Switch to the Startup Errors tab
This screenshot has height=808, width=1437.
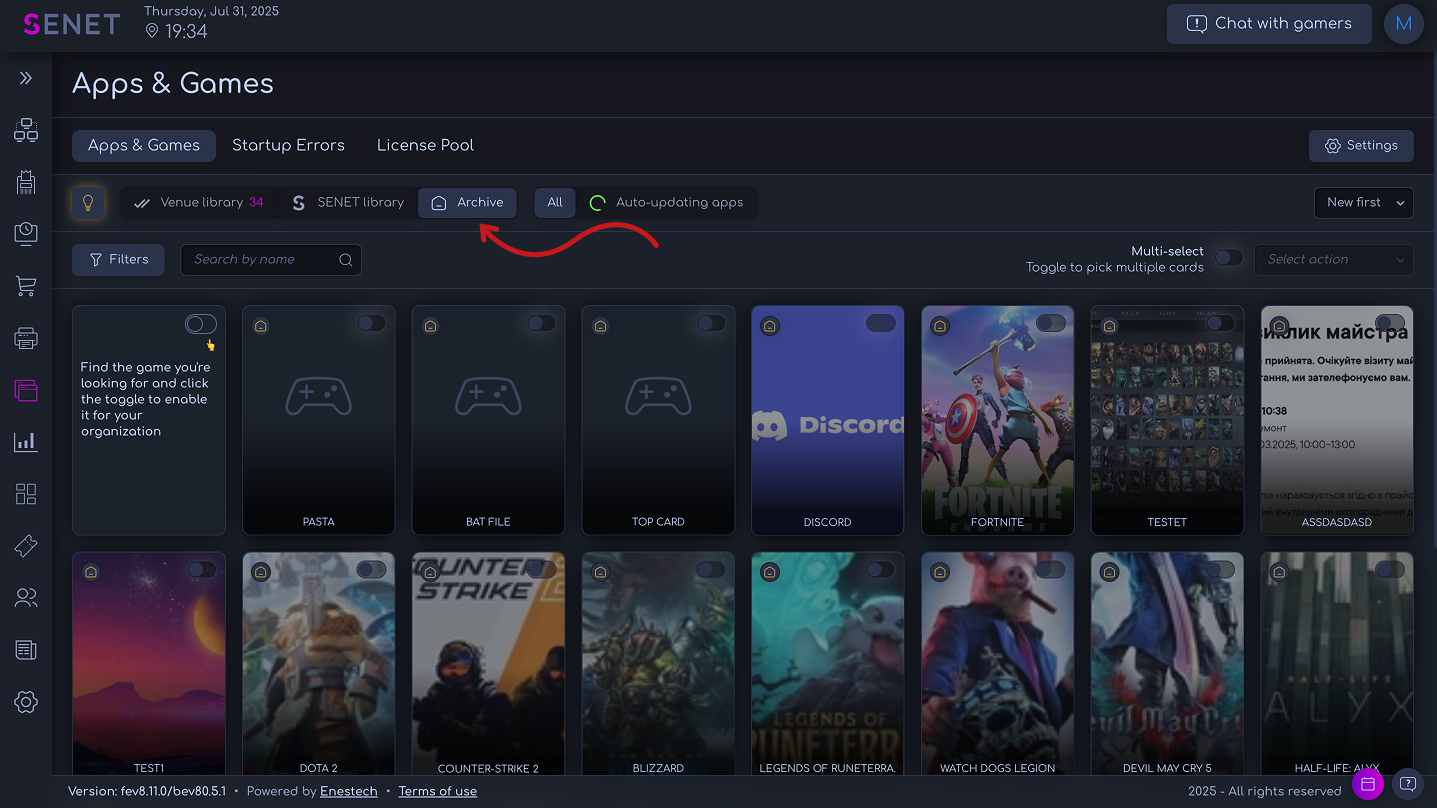288,145
